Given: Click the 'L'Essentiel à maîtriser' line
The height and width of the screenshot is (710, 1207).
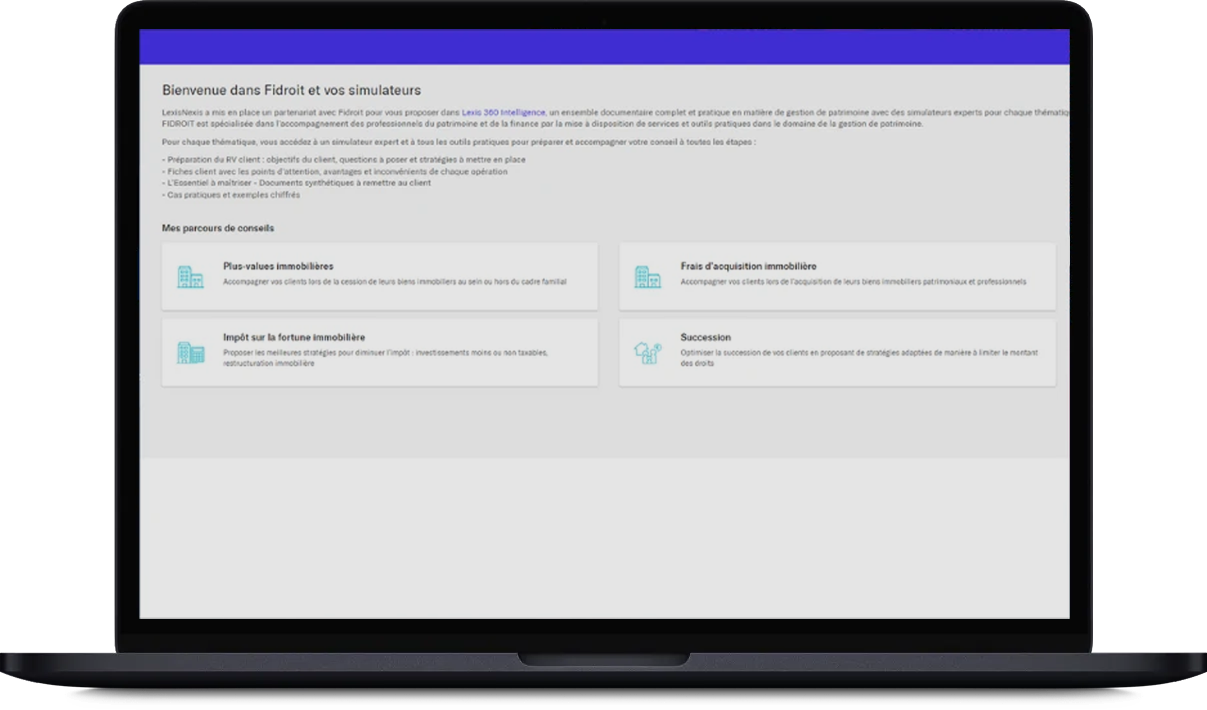Looking at the screenshot, I should click(x=297, y=183).
